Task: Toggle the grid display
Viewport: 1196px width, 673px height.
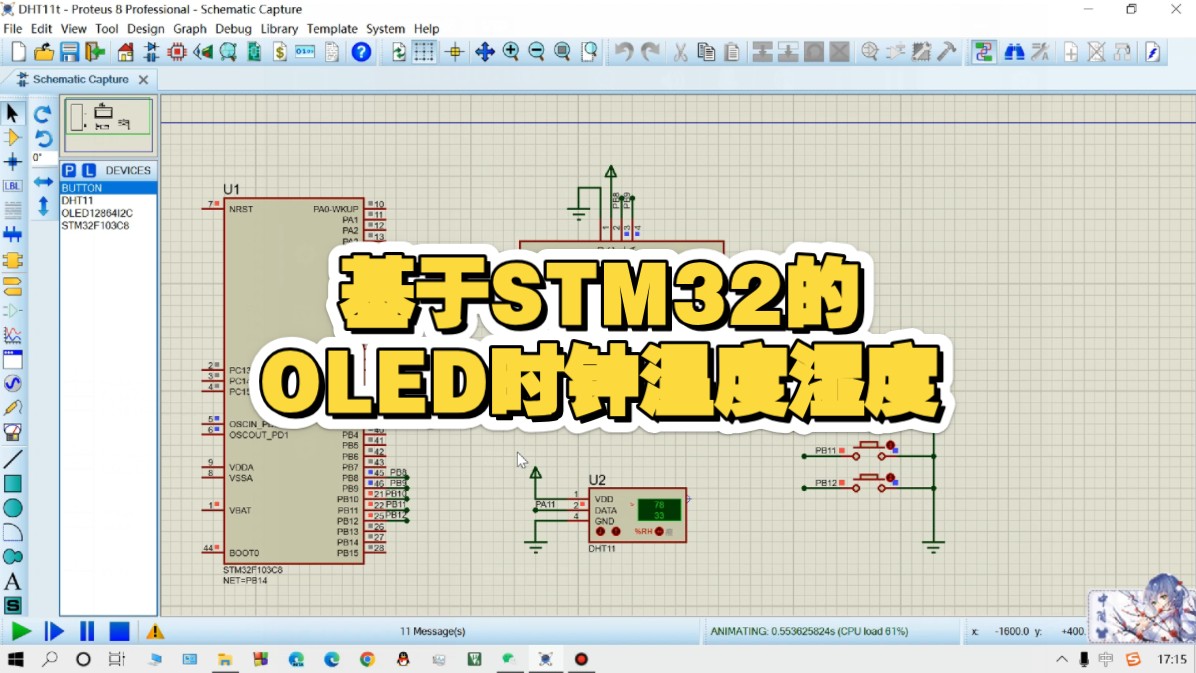Action: pos(424,51)
